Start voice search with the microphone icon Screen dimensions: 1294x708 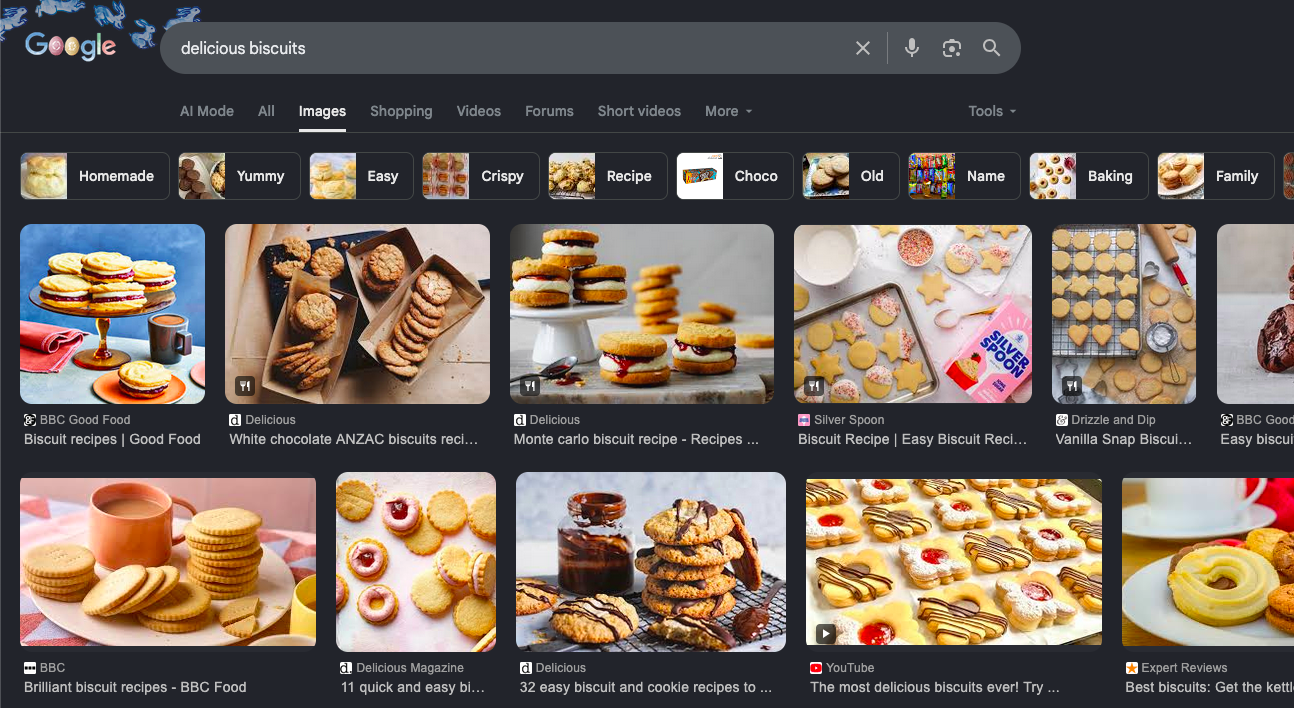pos(912,48)
